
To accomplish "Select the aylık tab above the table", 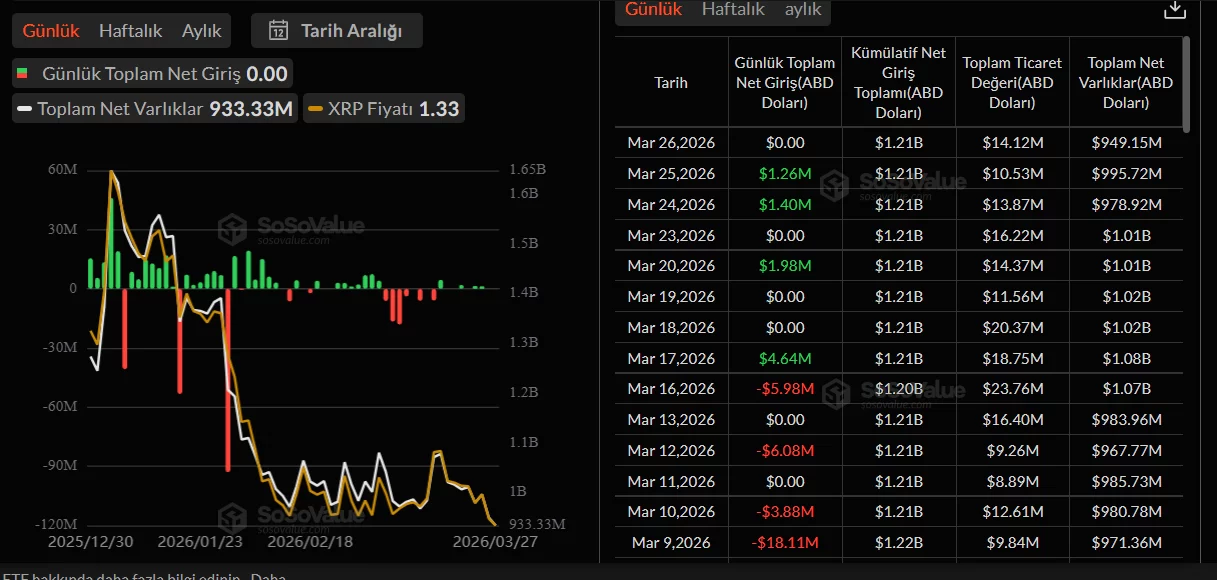I will (x=803, y=9).
